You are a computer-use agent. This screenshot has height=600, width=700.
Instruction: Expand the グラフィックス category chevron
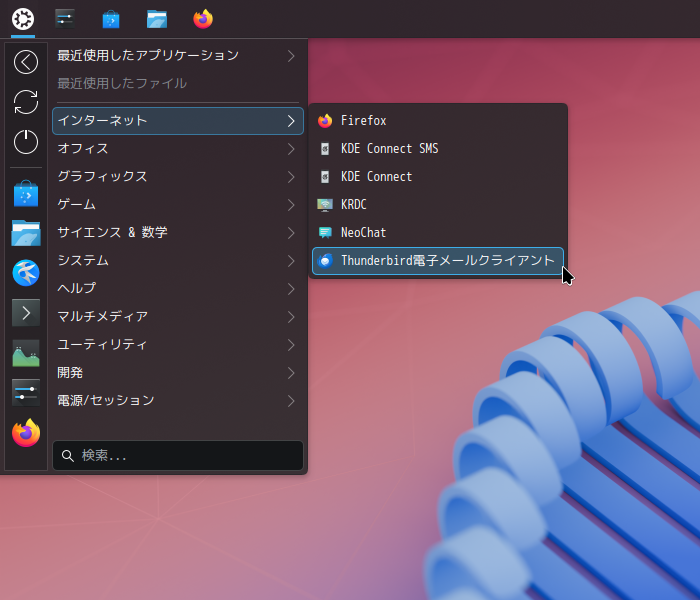(291, 177)
